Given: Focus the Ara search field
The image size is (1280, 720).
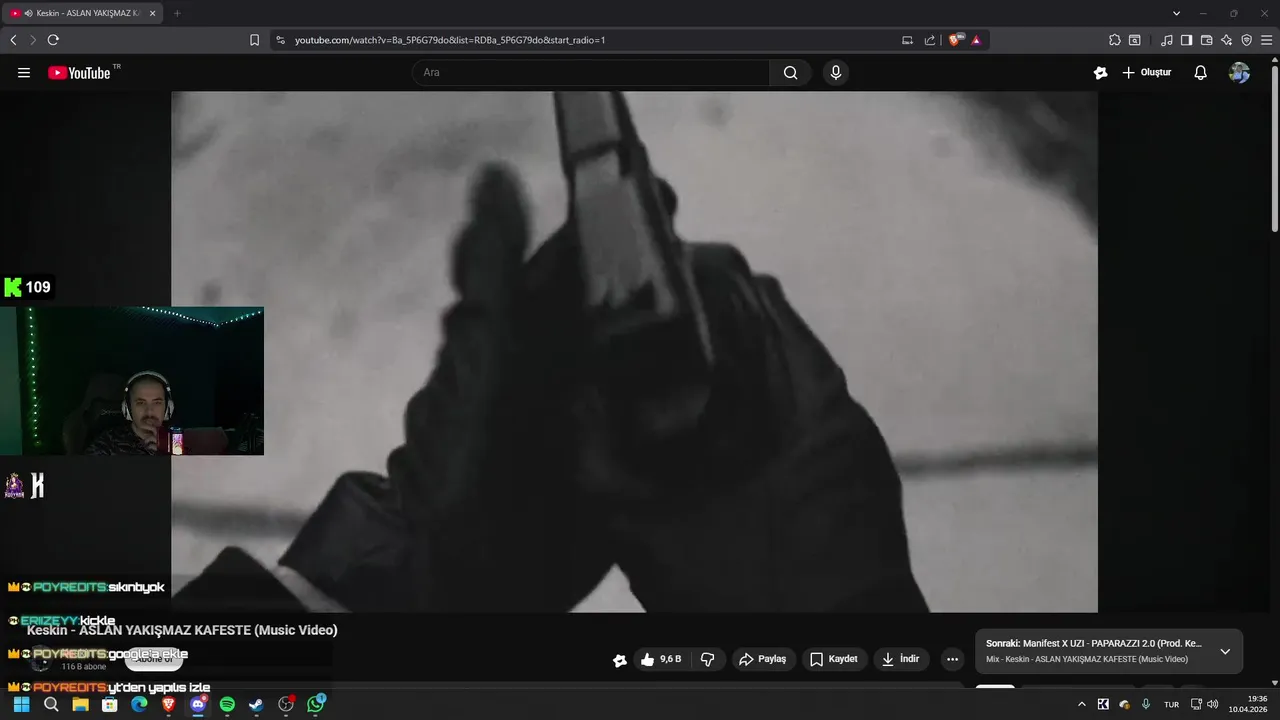Looking at the screenshot, I should pyautogui.click(x=591, y=73).
